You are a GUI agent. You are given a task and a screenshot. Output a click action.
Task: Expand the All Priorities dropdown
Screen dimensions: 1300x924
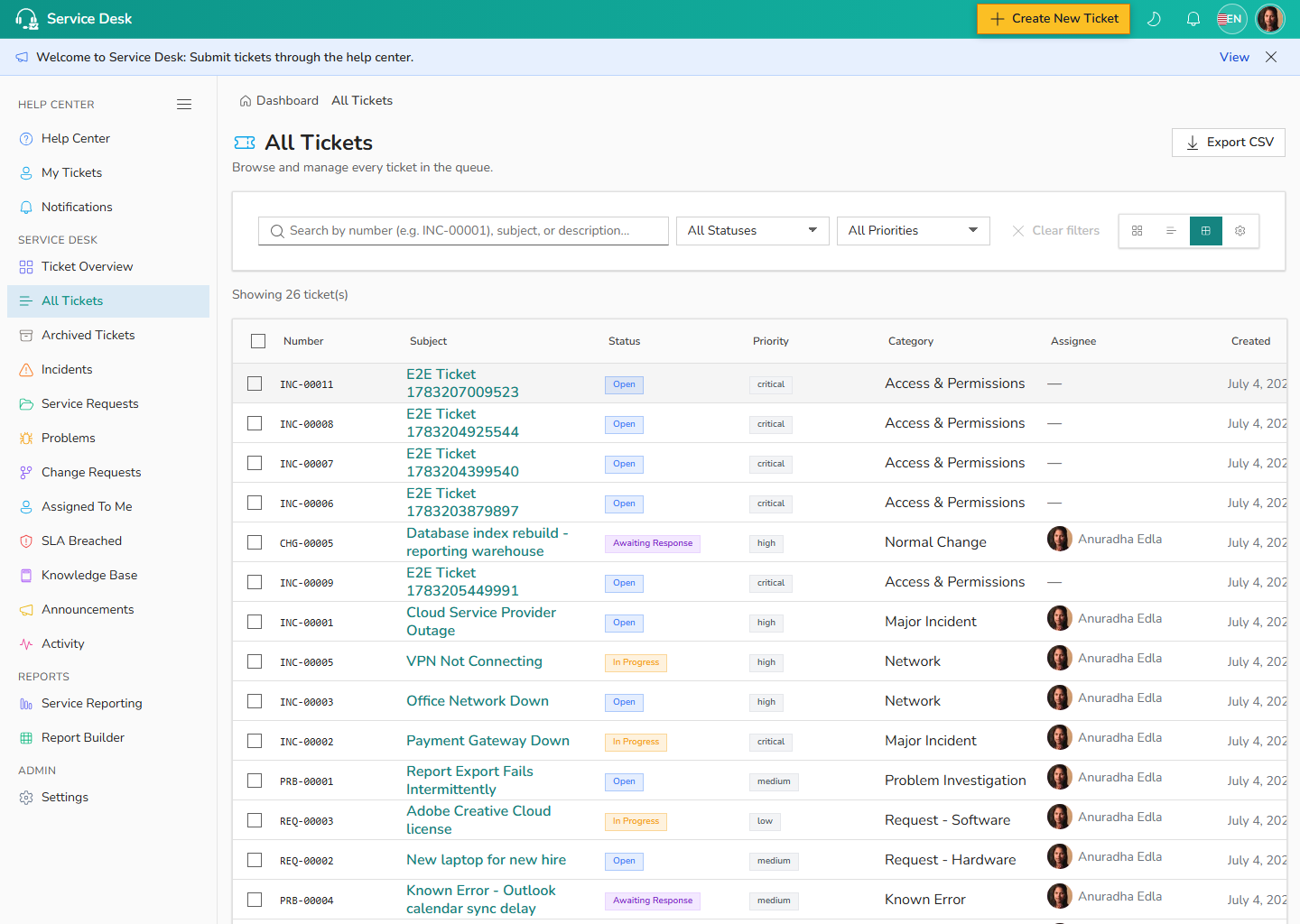pyautogui.click(x=913, y=231)
